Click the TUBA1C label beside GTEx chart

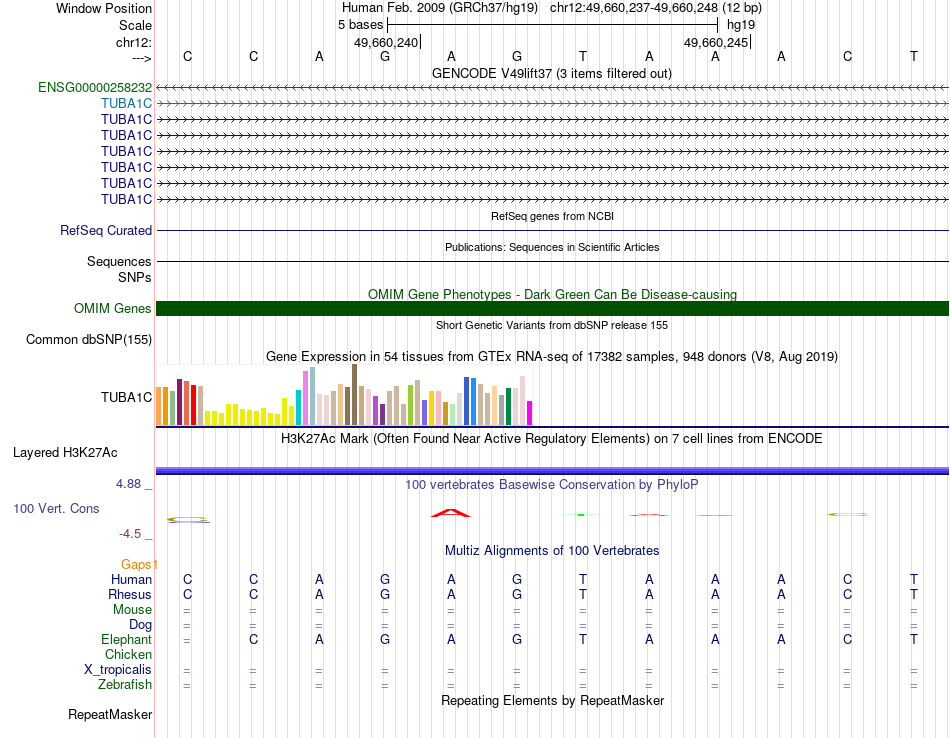[x=127, y=397]
